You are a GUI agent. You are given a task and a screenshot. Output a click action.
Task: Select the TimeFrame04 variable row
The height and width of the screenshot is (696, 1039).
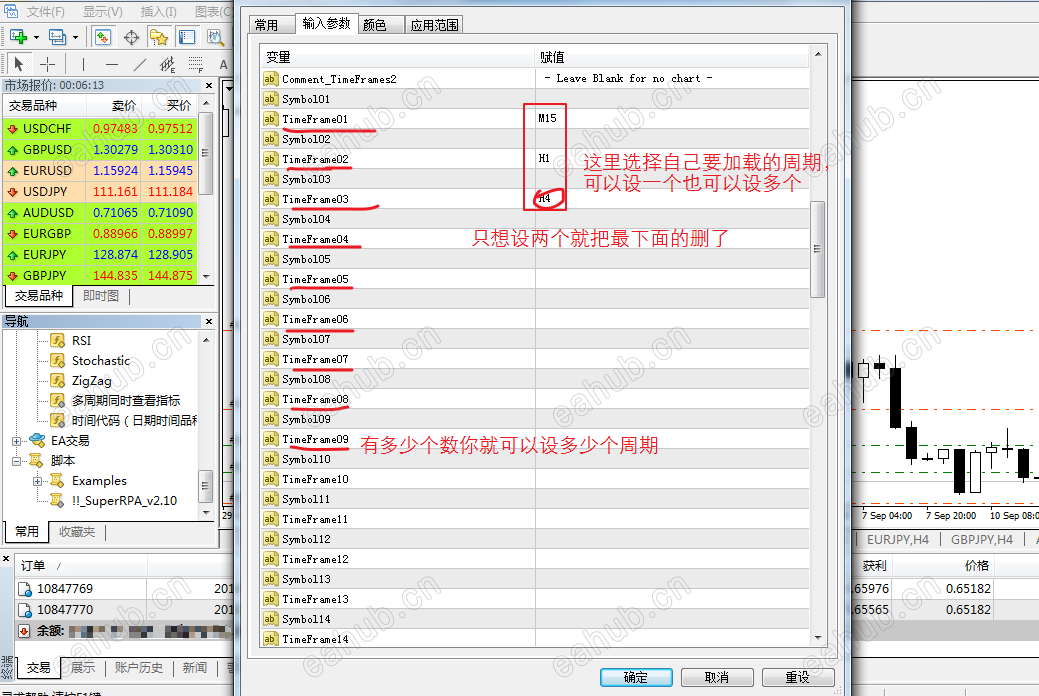click(x=534, y=239)
